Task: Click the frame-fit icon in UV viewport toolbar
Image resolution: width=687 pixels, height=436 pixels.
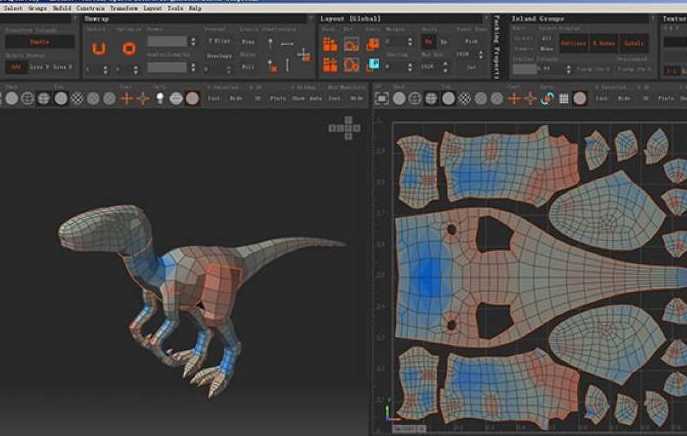Action: (x=382, y=99)
